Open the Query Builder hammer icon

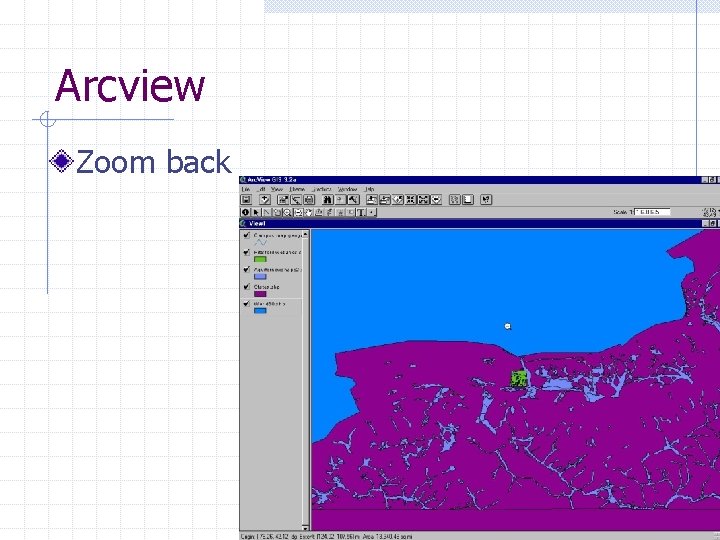[354, 199]
